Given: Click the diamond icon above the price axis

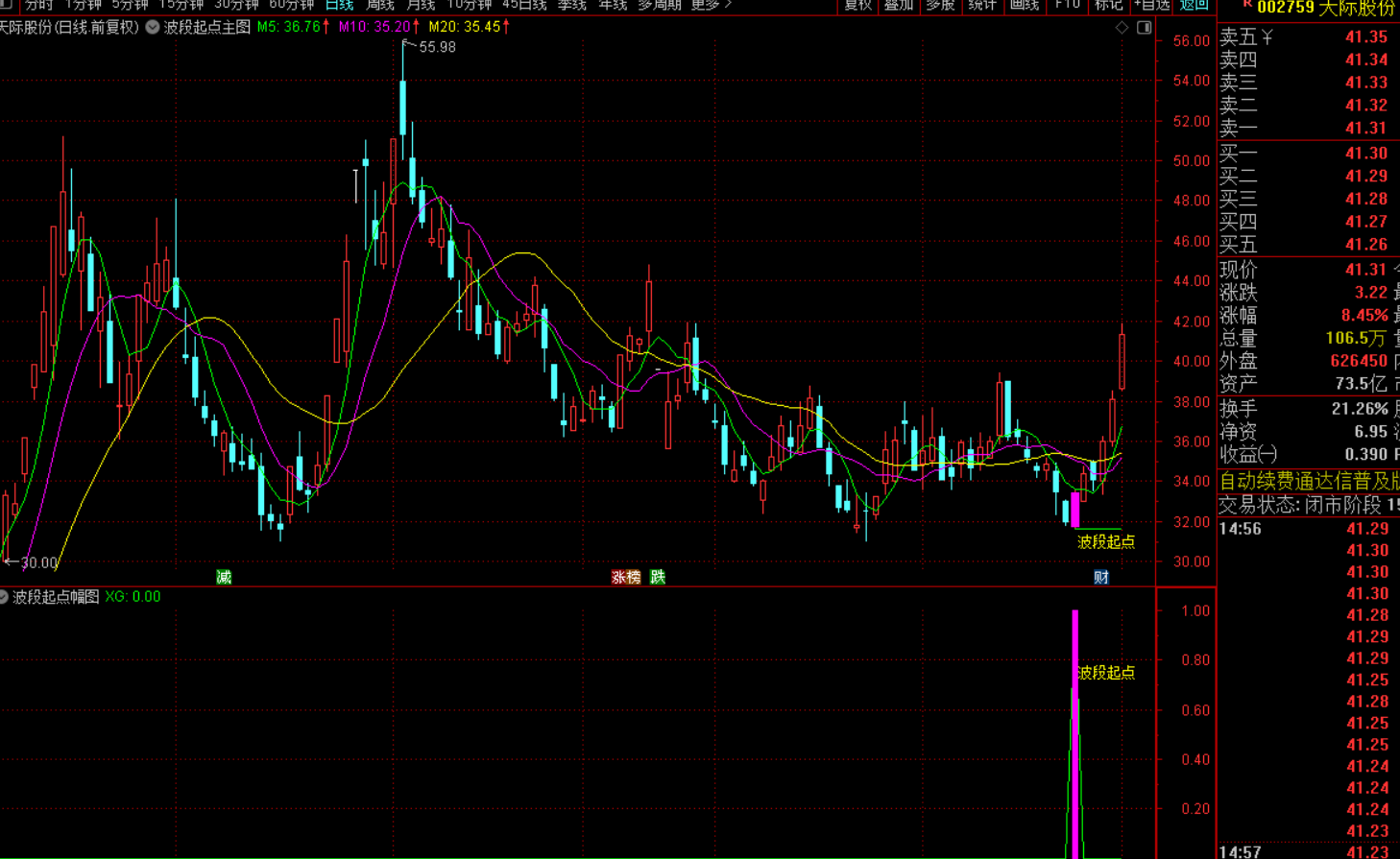Looking at the screenshot, I should (x=1122, y=28).
